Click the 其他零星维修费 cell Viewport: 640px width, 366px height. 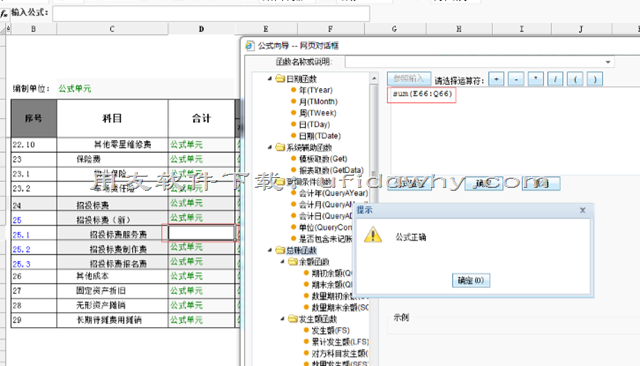pos(112,144)
